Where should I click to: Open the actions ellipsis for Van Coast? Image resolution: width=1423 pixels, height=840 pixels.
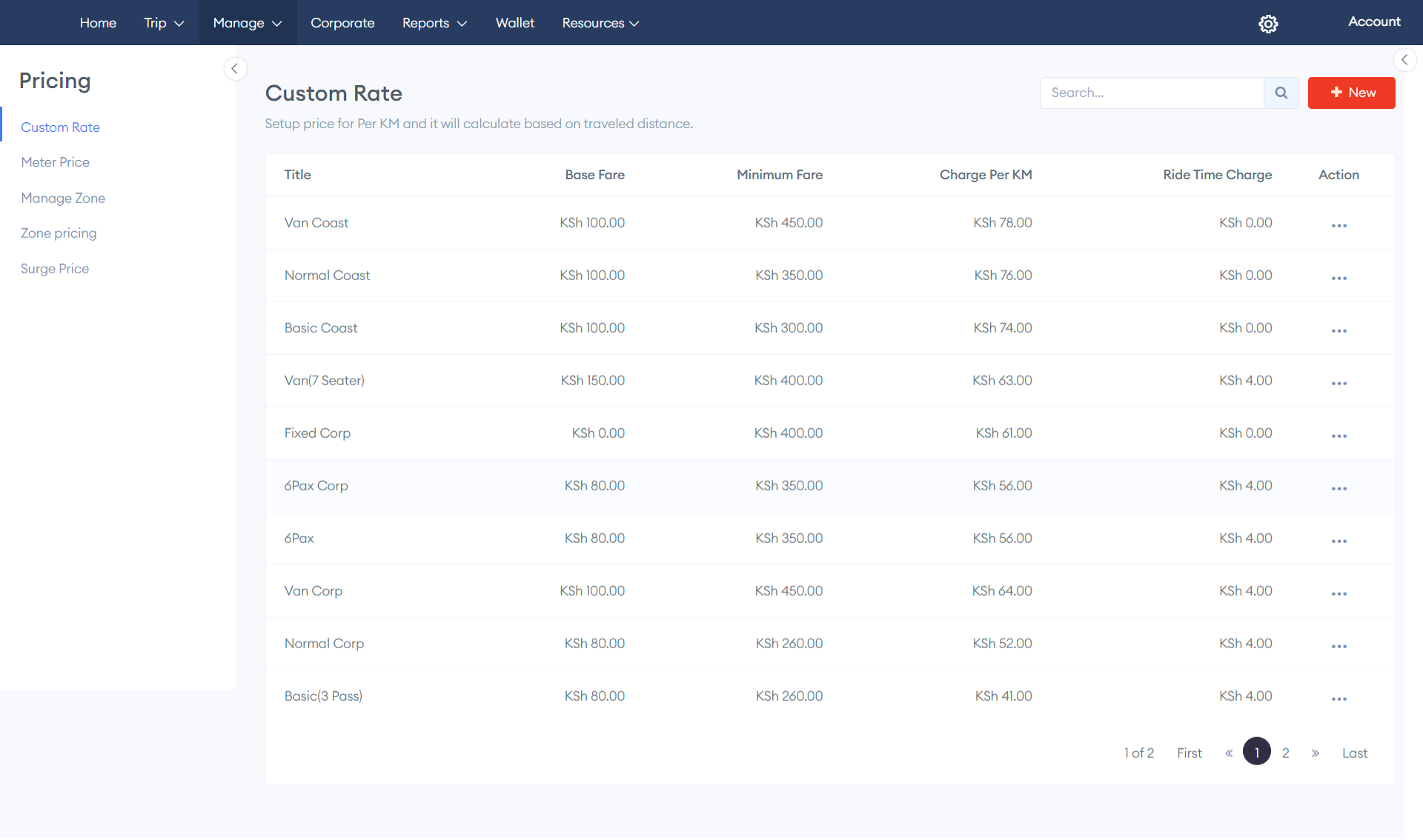pos(1339,224)
